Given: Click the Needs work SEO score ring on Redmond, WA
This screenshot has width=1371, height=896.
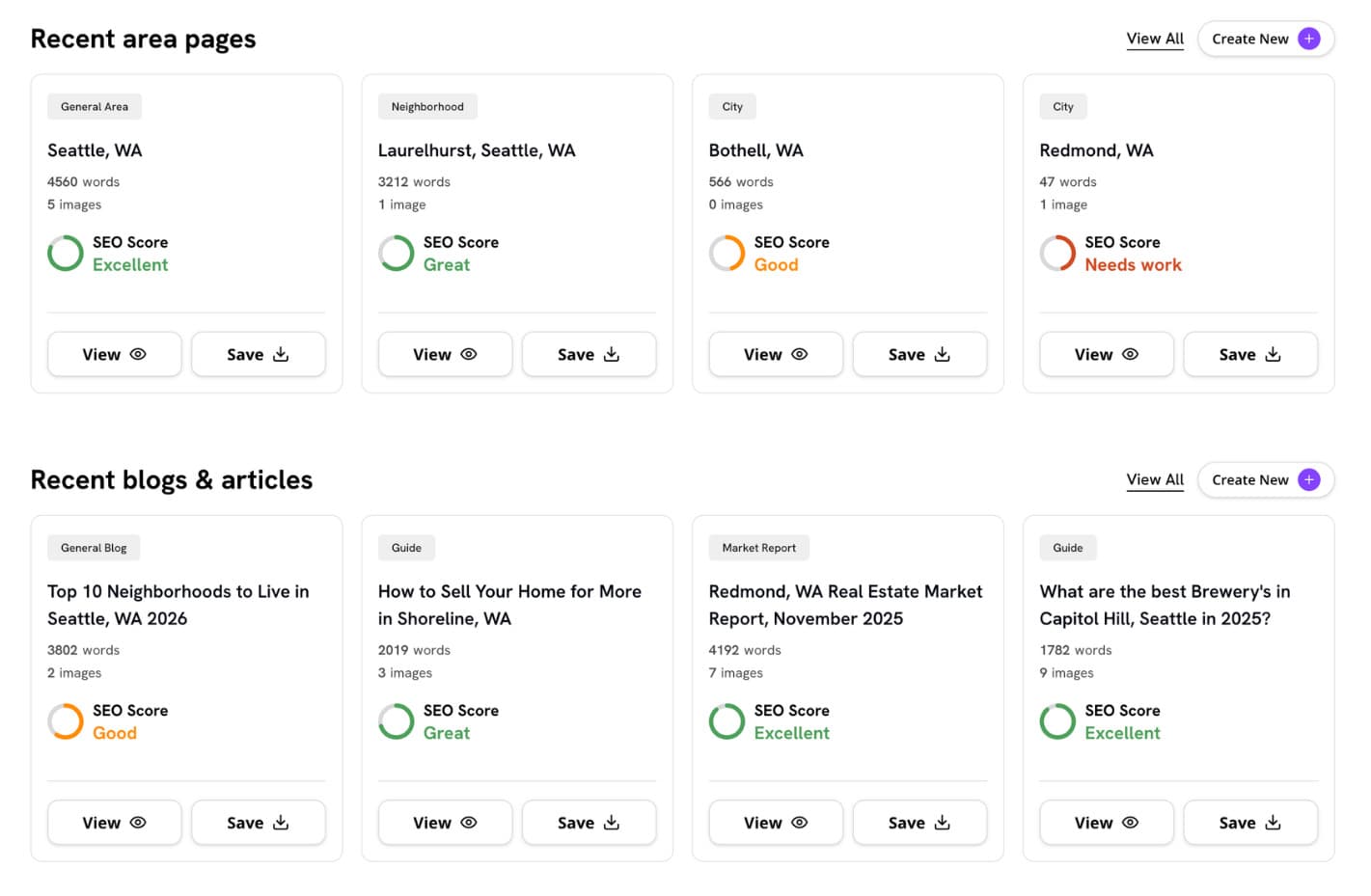Looking at the screenshot, I should click(x=1057, y=253).
